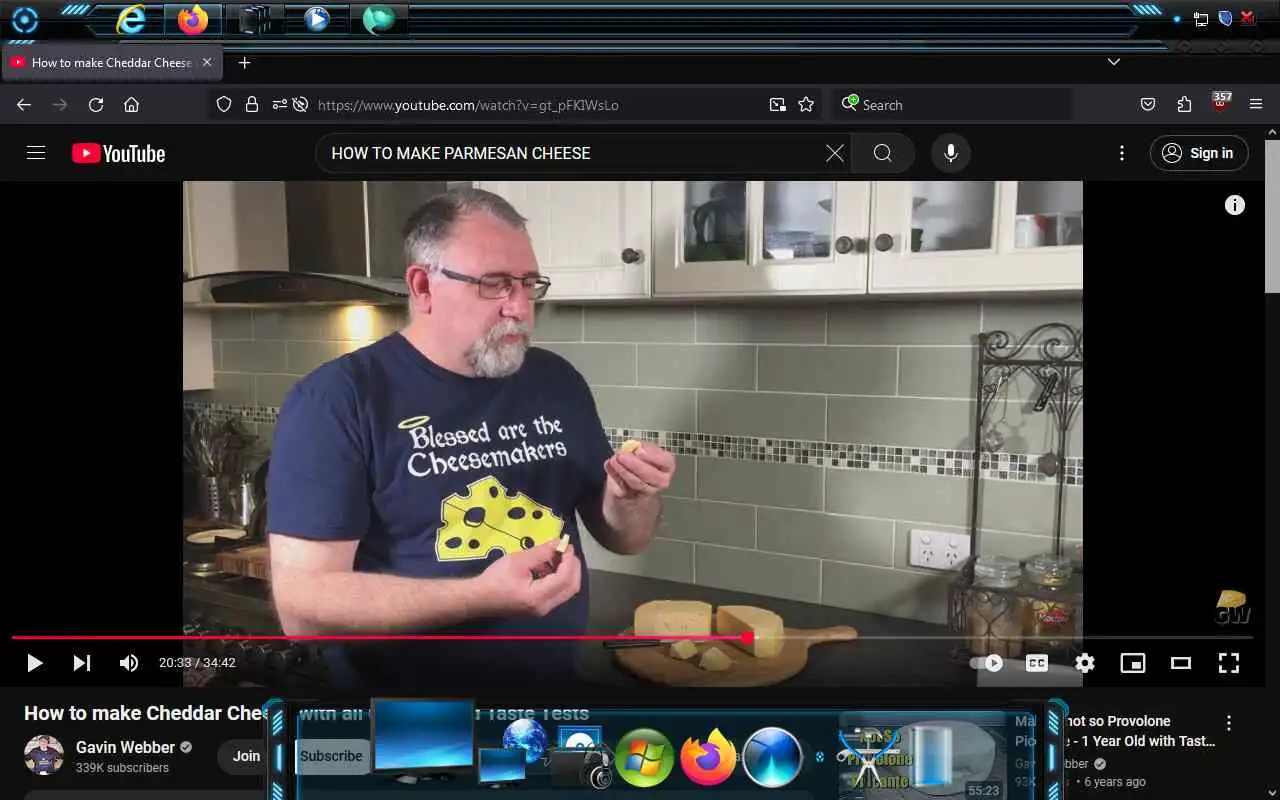The image size is (1280, 800).
Task: Open the site permissions icon in the address bar
Action: pyautogui.click(x=278, y=105)
